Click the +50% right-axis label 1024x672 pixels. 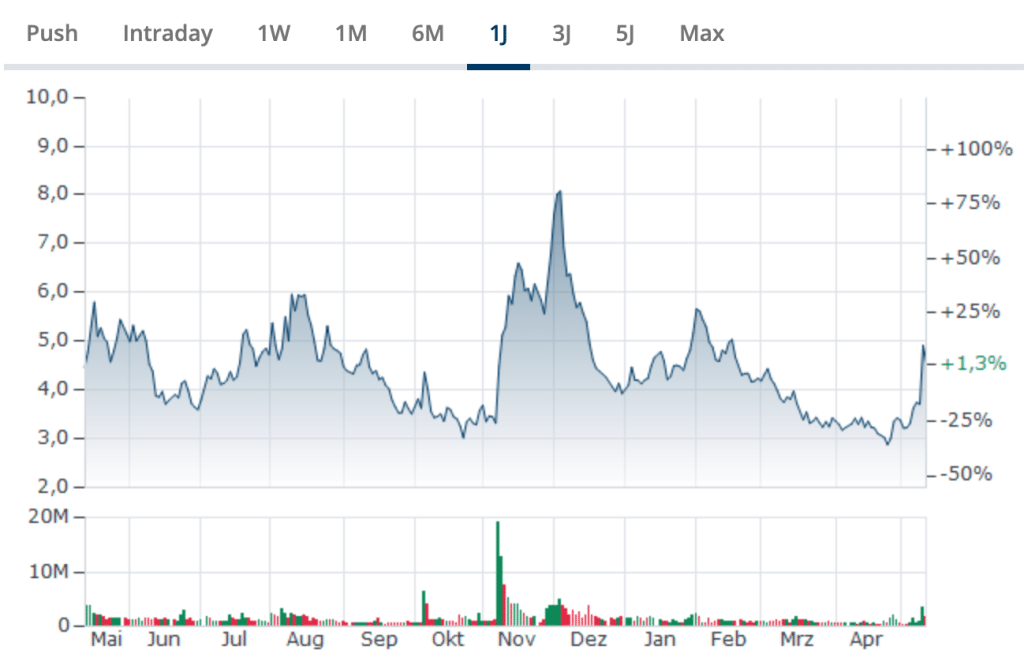click(970, 257)
